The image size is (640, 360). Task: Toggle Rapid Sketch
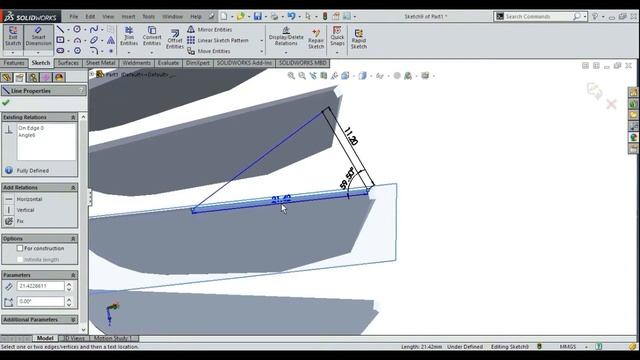359,39
